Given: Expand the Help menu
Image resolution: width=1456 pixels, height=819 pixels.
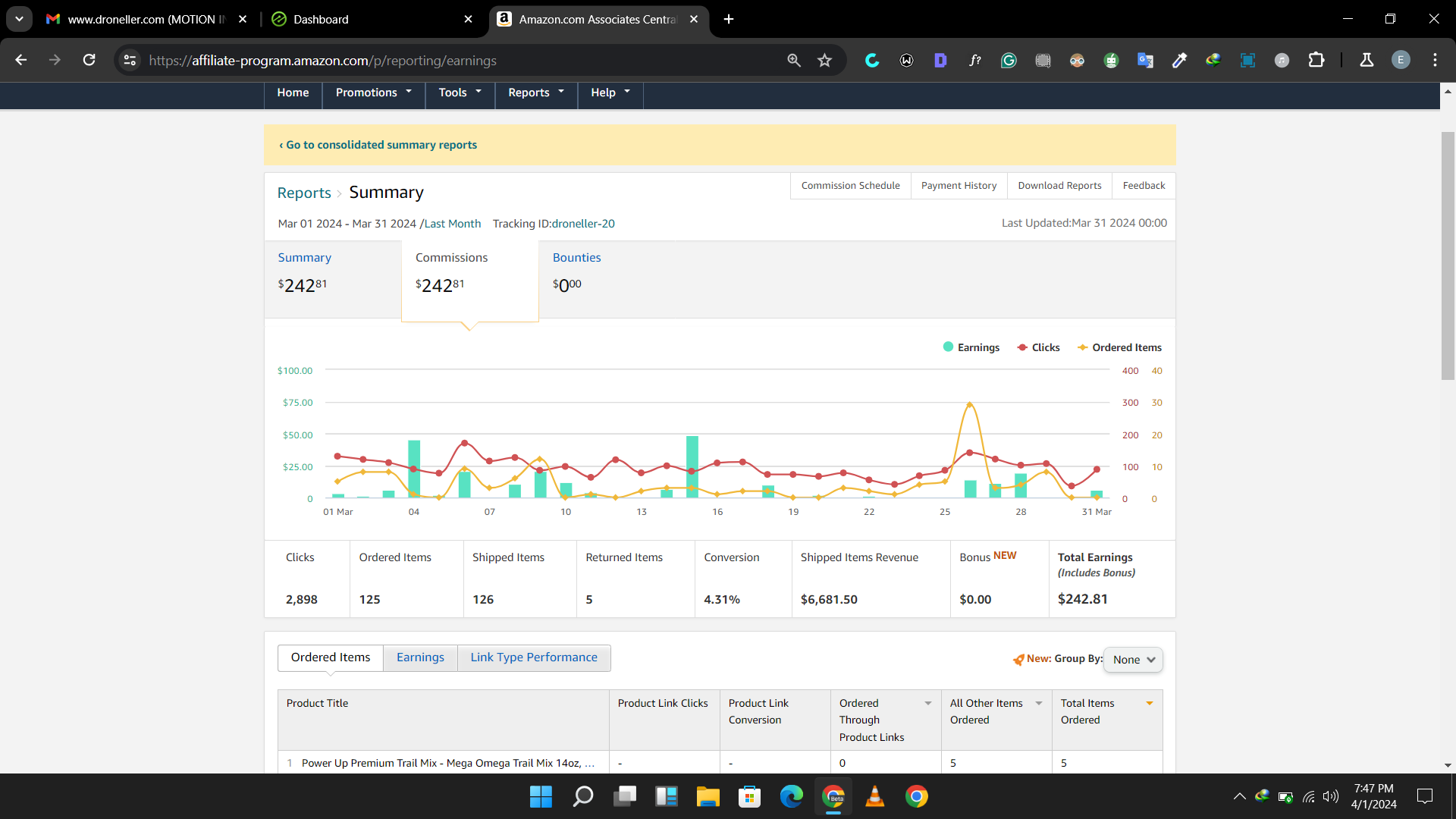Looking at the screenshot, I should tap(610, 93).
